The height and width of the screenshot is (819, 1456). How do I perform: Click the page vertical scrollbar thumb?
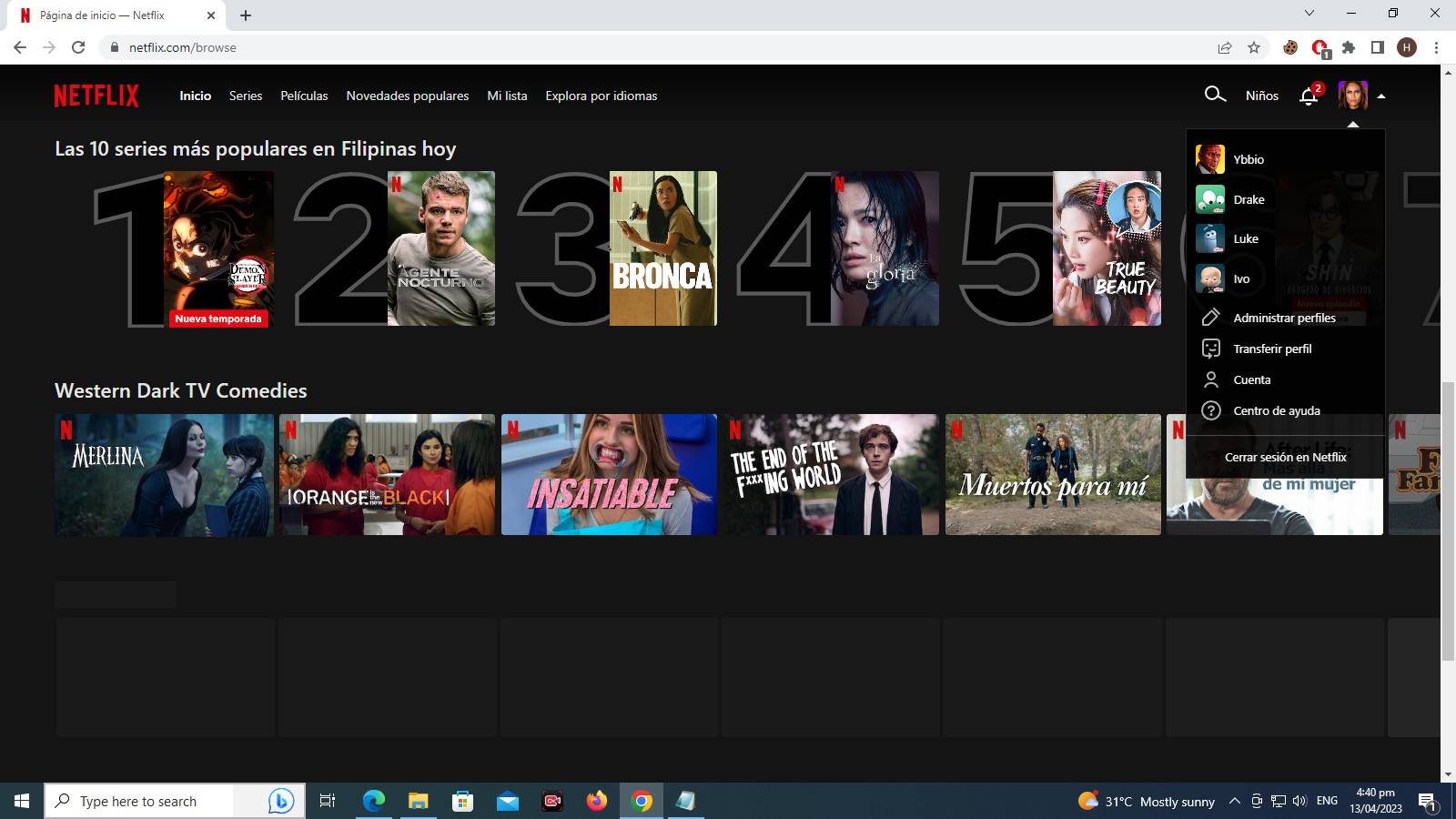coord(1448,521)
